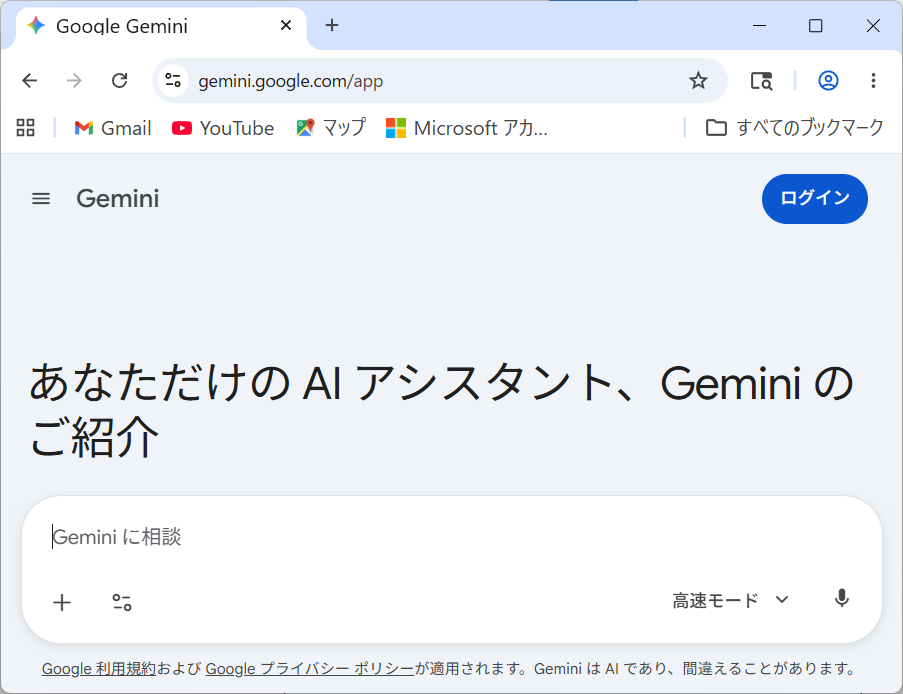Open the tools sliders icon in prompt box
This screenshot has height=694, width=903.
(x=122, y=602)
